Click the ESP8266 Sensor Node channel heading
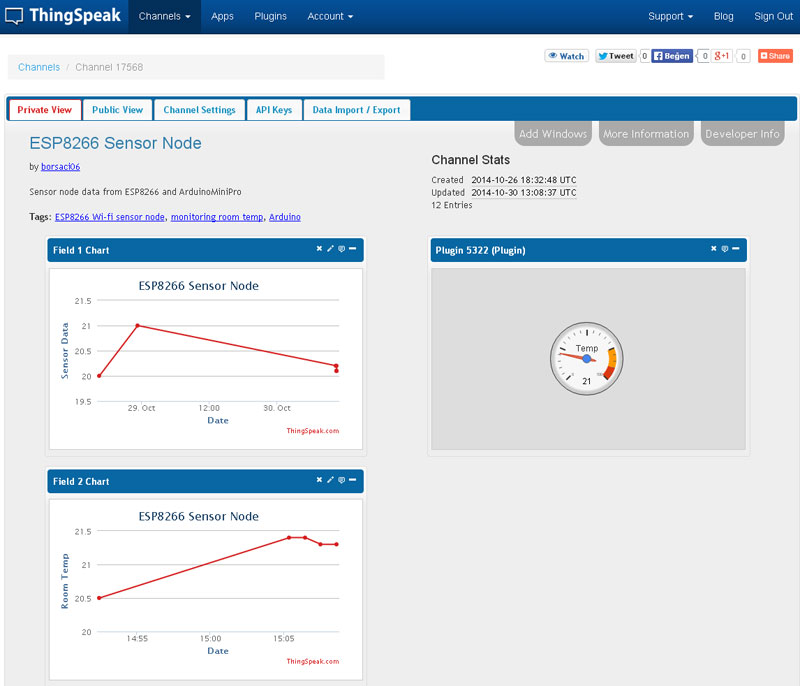This screenshot has height=686, width=800. [115, 143]
